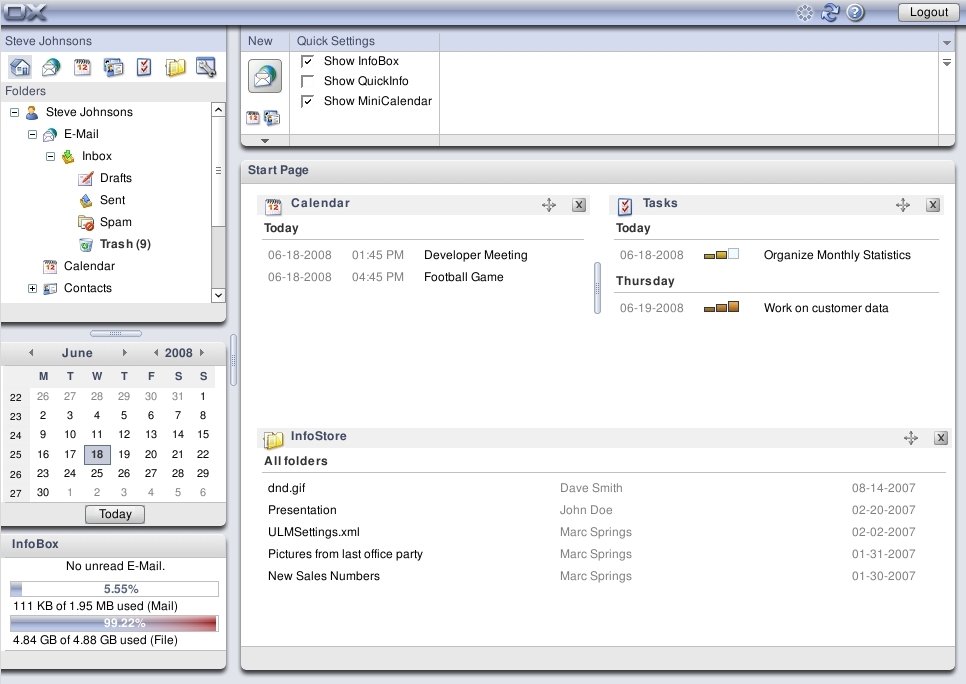This screenshot has width=966, height=684.
Task: Create a new E-Mail via the New panel icon
Action: [x=264, y=75]
